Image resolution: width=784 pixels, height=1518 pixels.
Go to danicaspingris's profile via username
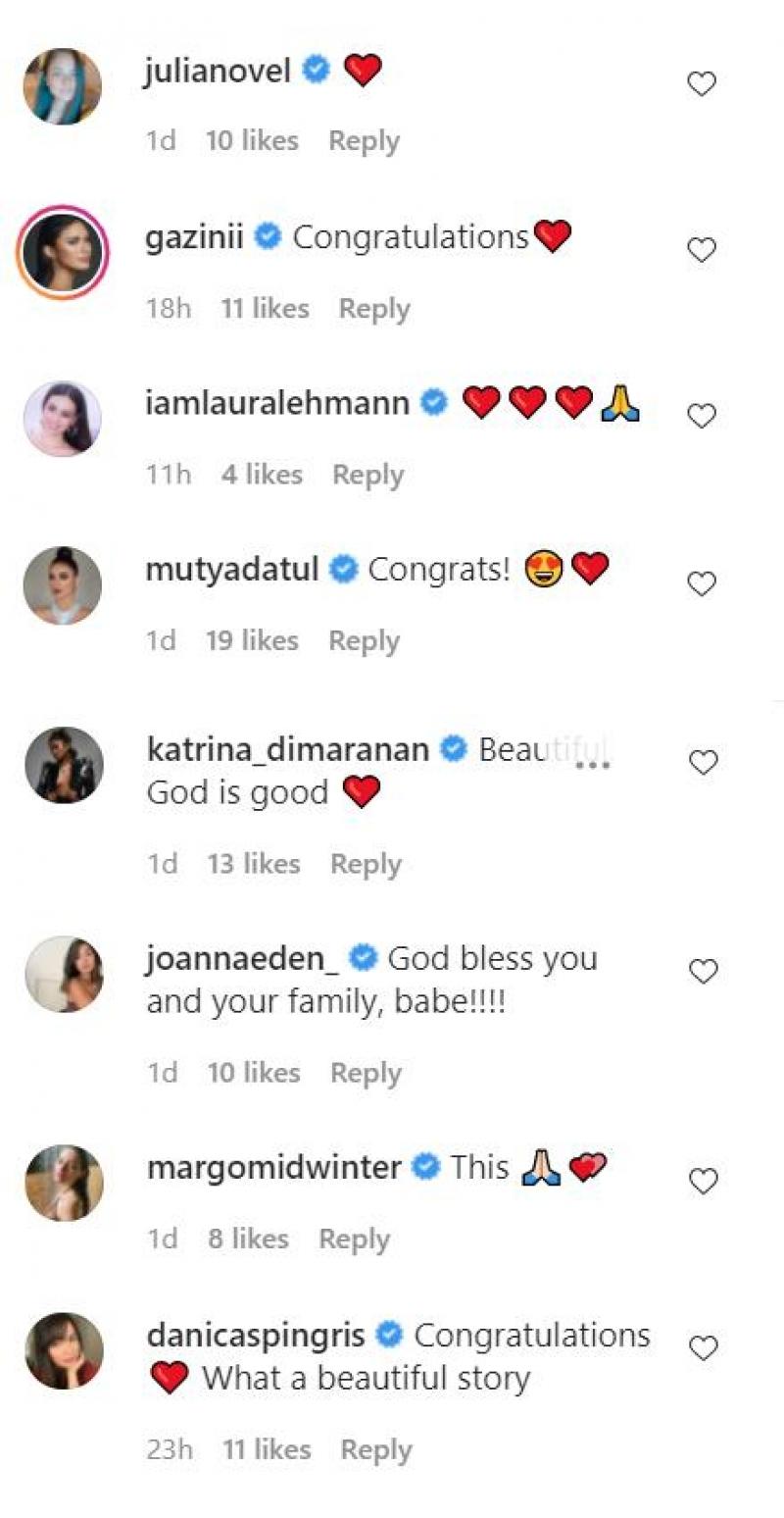pos(256,1336)
